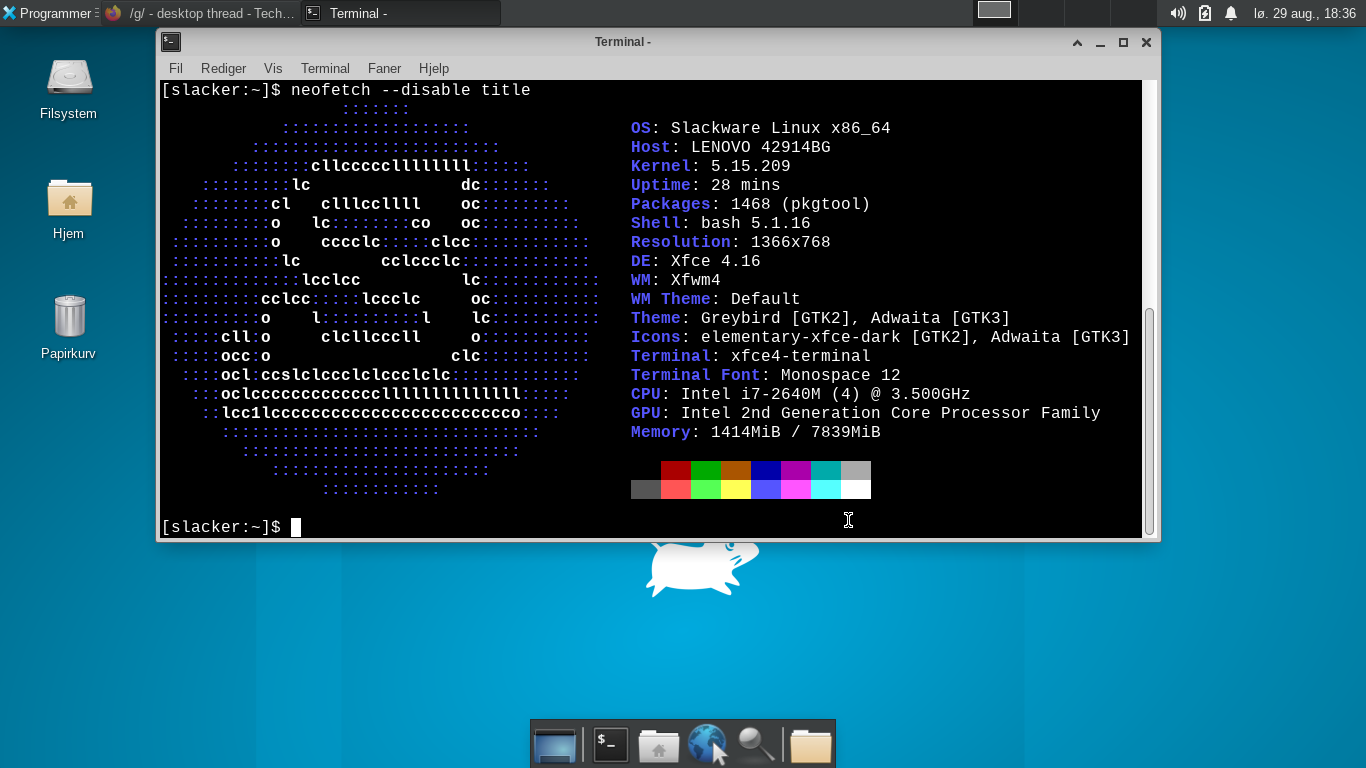Viewport: 1366px width, 768px height.
Task: Click the "WM: Xfwm4" line
Action: (x=676, y=280)
